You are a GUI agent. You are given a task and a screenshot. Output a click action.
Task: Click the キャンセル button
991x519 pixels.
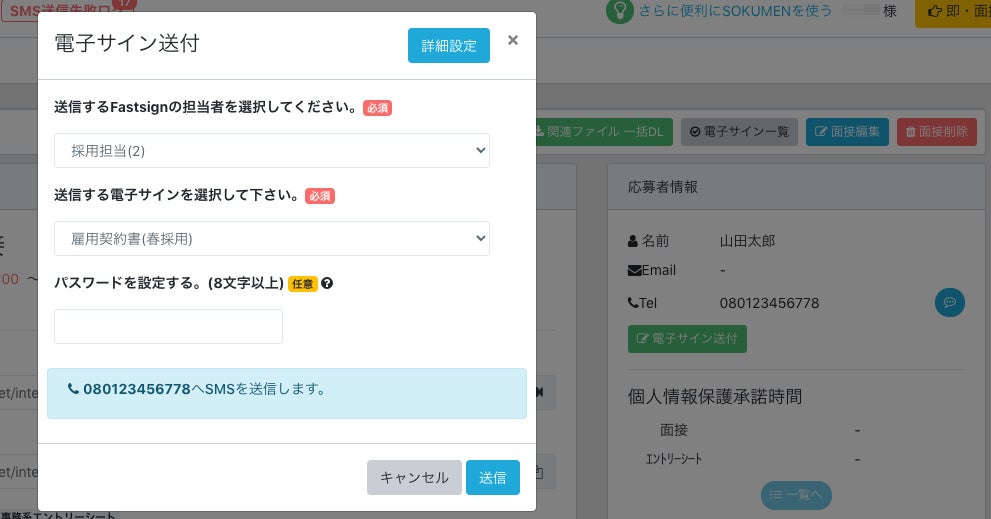click(x=414, y=478)
